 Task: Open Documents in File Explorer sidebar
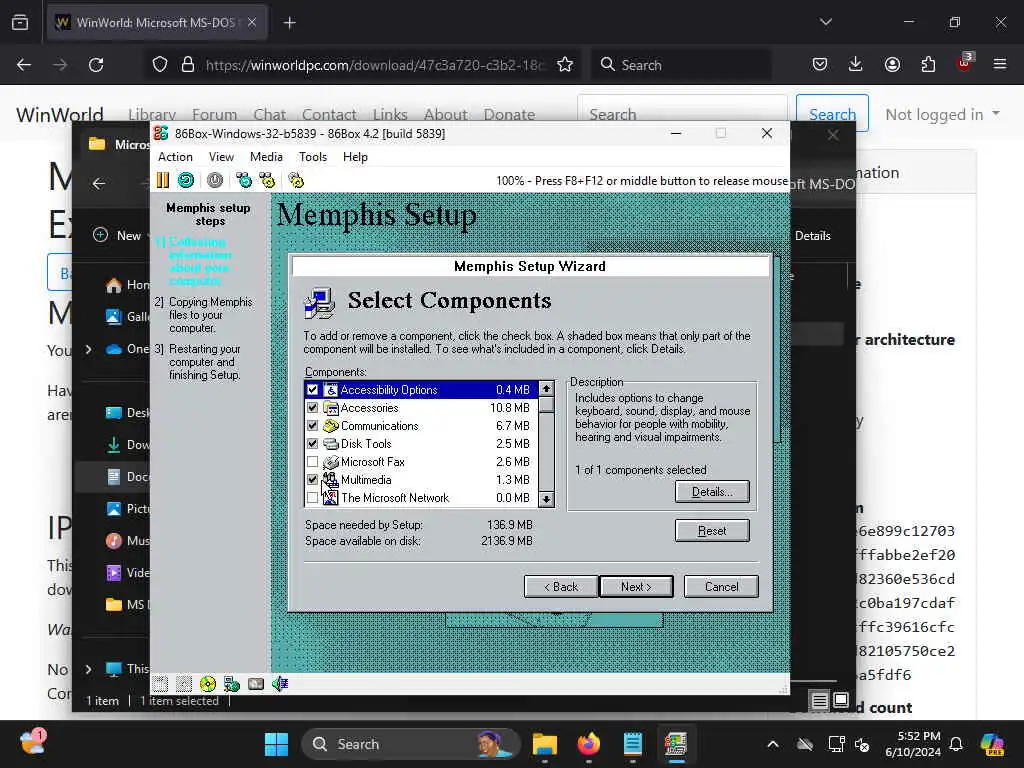point(127,477)
